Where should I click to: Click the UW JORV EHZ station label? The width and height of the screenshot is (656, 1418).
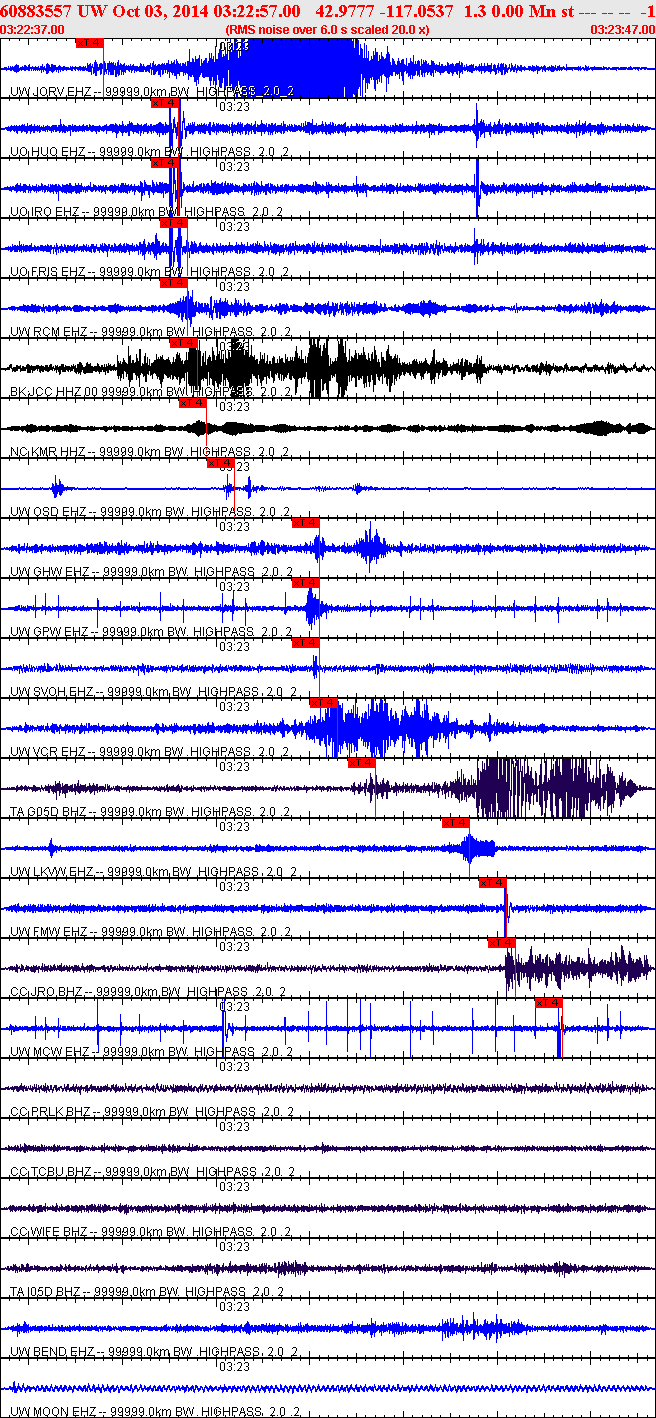[x=49, y=91]
